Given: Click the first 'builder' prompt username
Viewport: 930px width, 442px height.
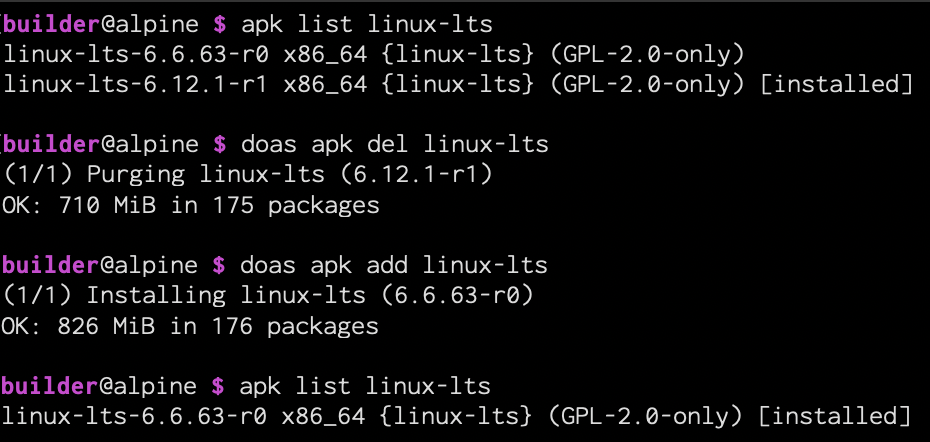Looking at the screenshot, I should point(51,25).
